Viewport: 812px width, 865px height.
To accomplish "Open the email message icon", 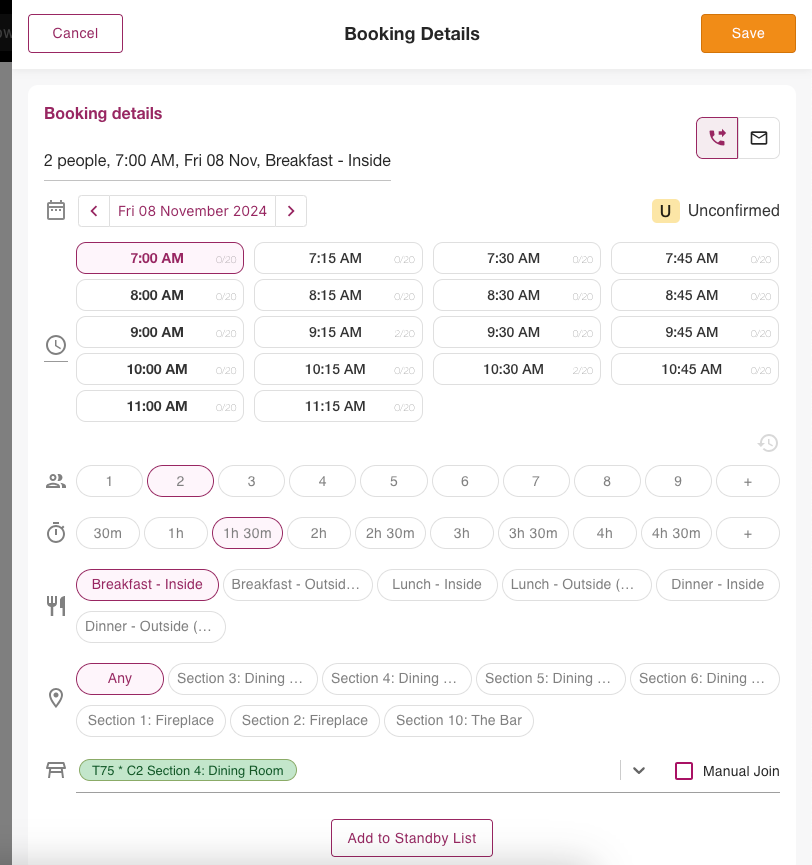I will [x=759, y=138].
